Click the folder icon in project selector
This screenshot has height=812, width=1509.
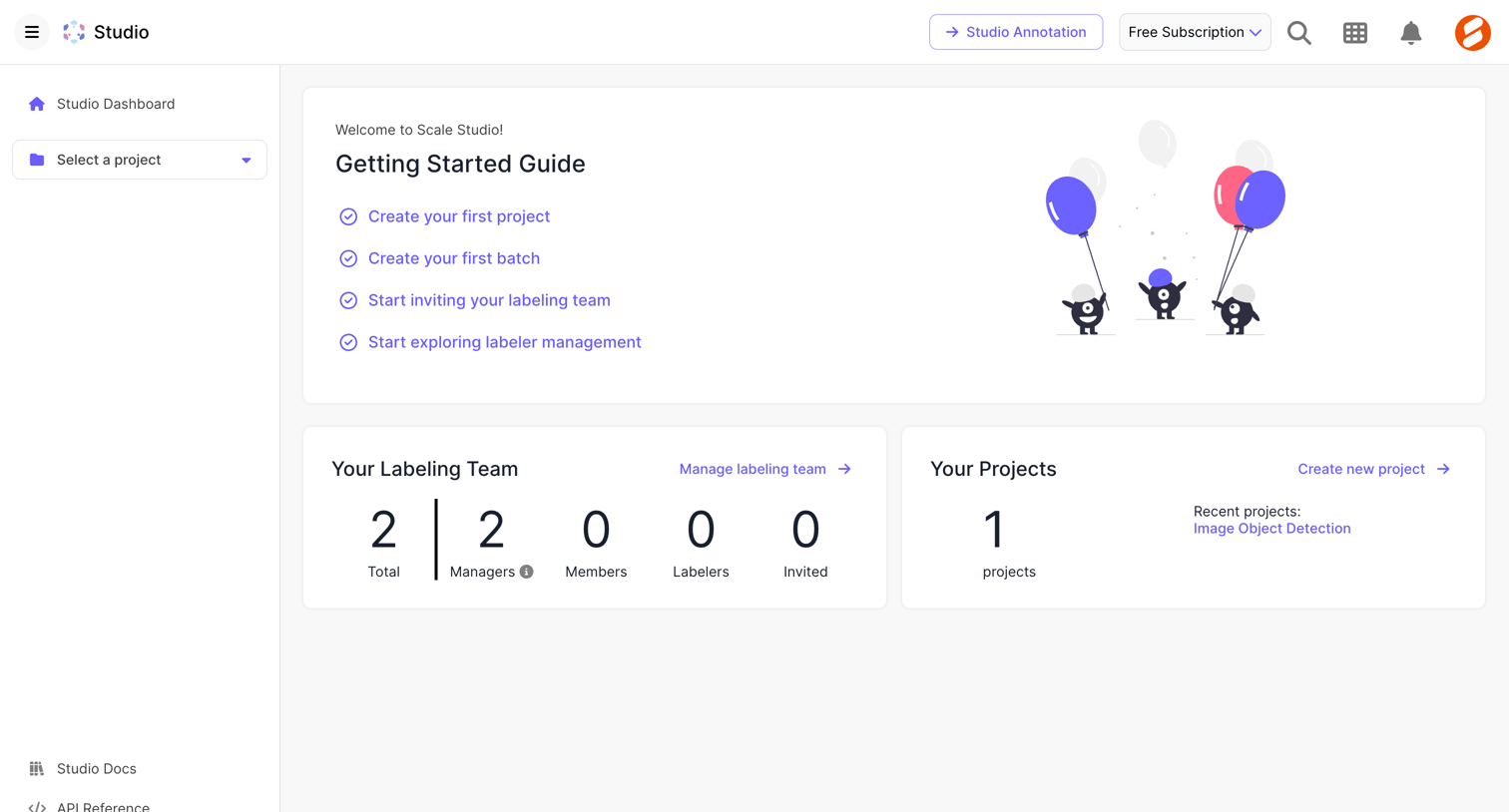click(37, 160)
